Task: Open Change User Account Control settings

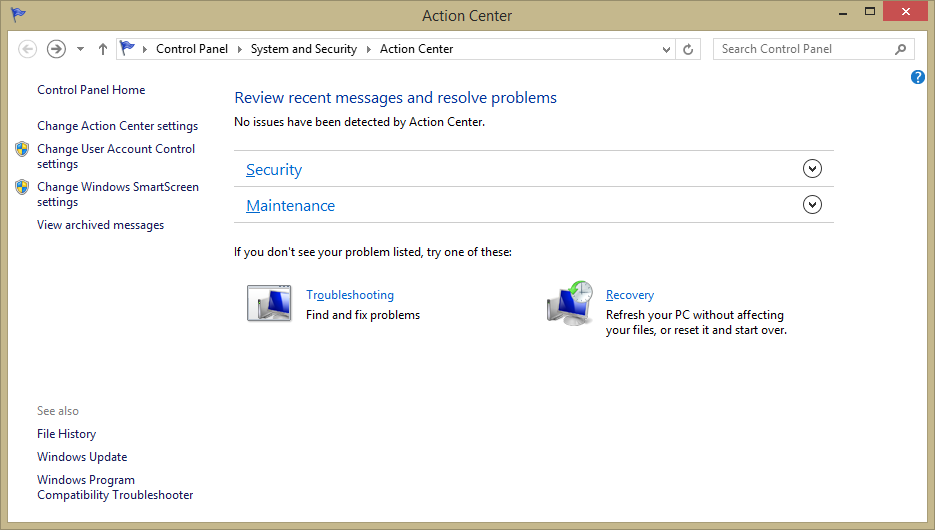Action: pos(116,156)
